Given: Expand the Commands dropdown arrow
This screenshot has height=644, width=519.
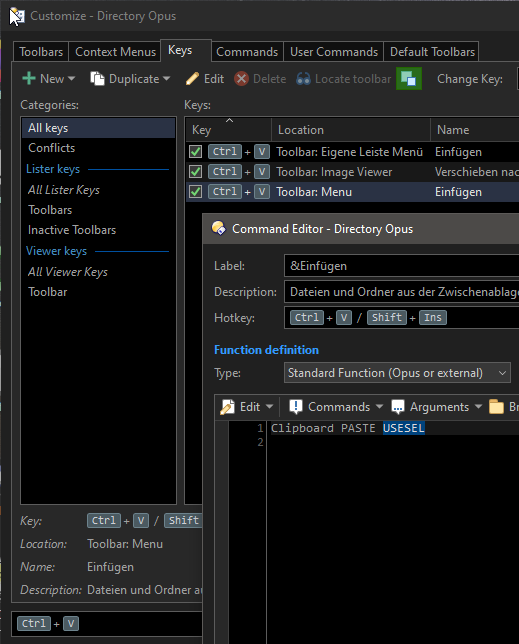Looking at the screenshot, I should (379, 407).
